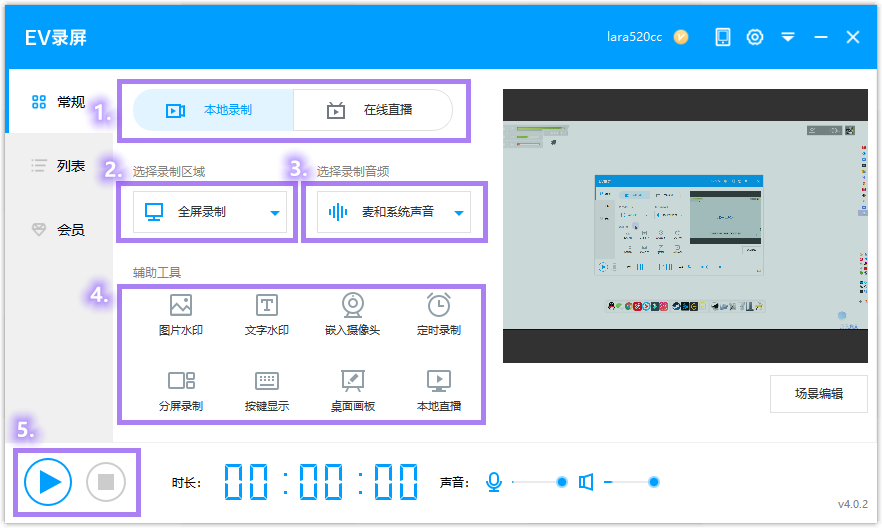The image size is (882, 528).
Task: Click the system speaker volume slider handle
Action: pyautogui.click(x=653, y=482)
